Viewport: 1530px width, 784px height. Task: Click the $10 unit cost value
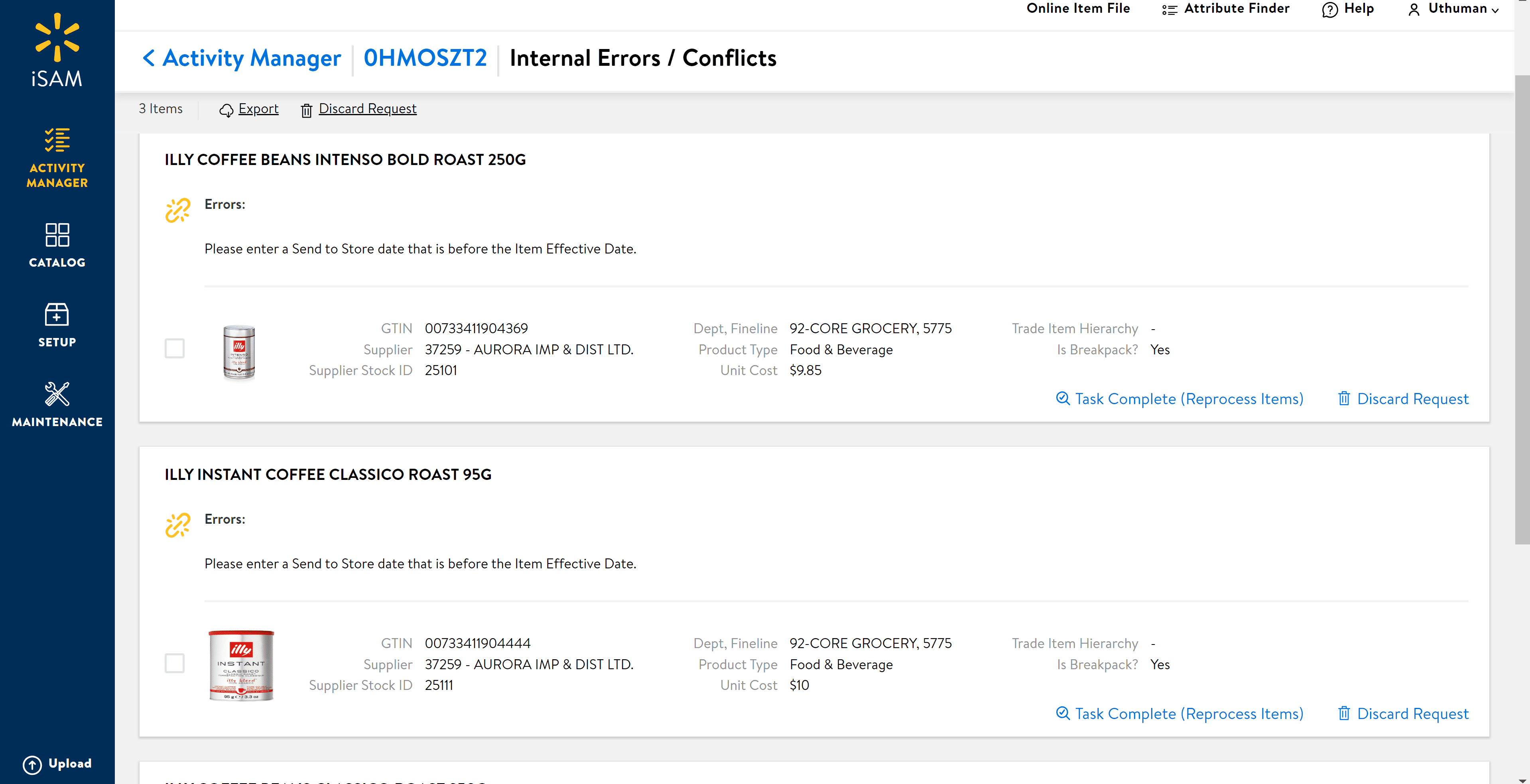799,685
